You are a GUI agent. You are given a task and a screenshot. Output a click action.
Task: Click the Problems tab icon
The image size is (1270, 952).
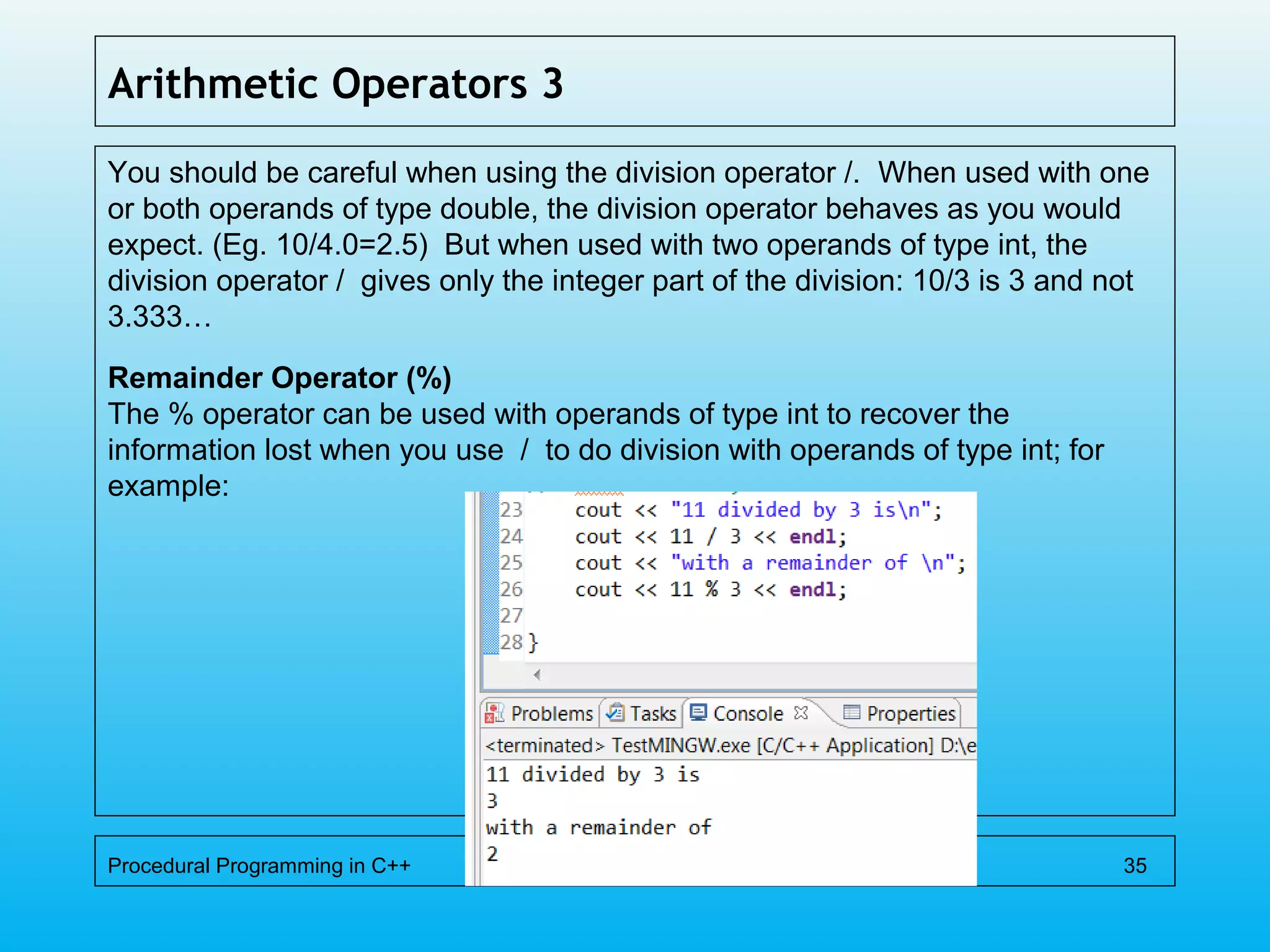click(x=494, y=713)
